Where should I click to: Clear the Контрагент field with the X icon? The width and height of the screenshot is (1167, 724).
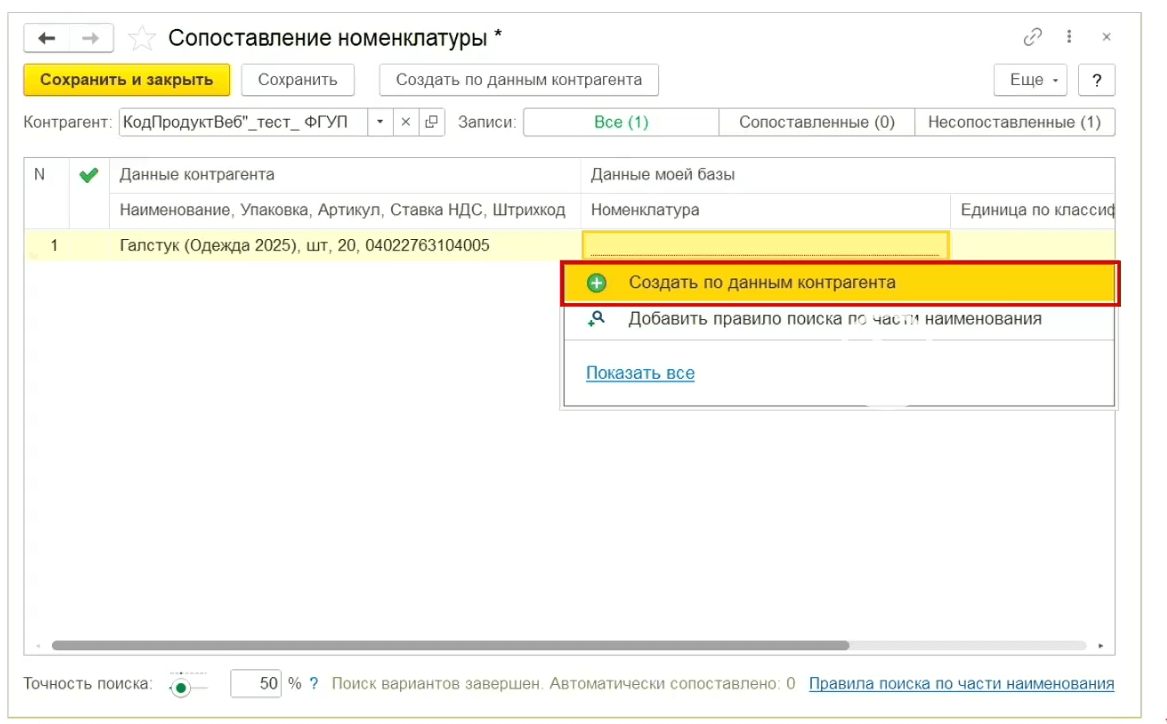[x=406, y=122]
